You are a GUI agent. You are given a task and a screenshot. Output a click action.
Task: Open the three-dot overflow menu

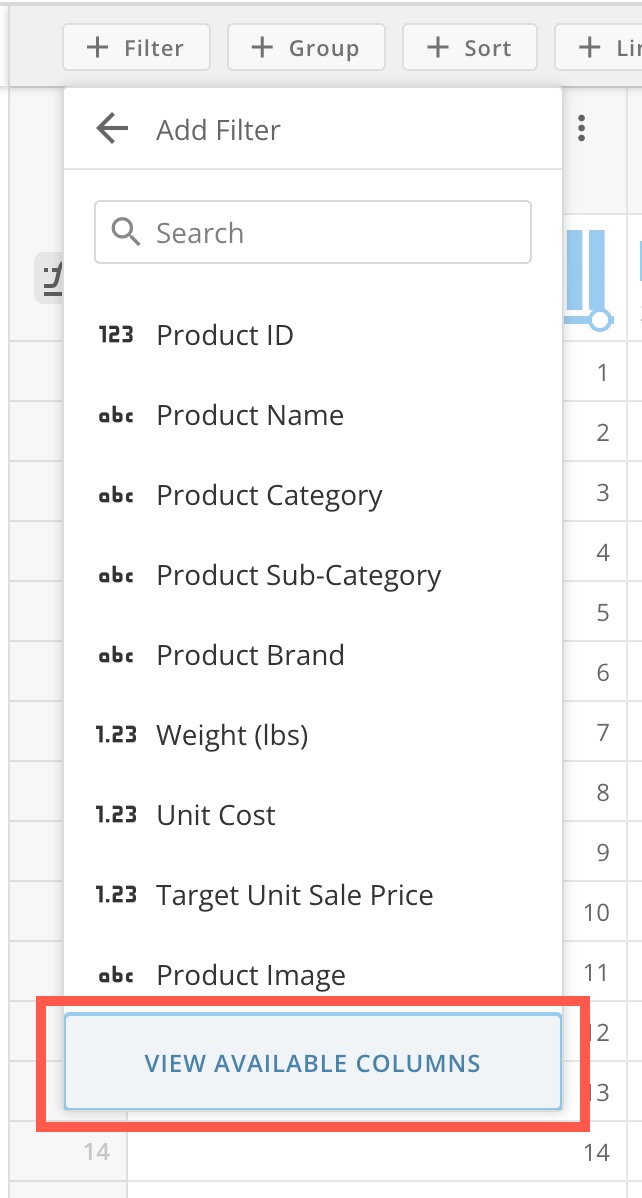pyautogui.click(x=581, y=128)
